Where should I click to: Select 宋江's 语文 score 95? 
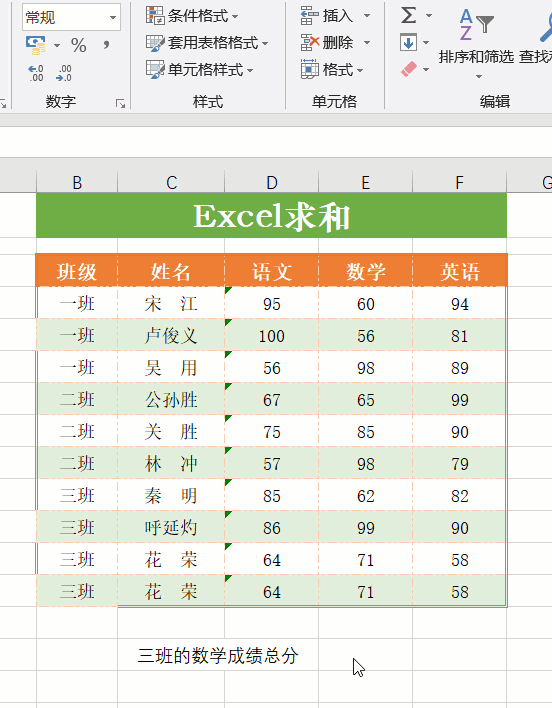coord(271,303)
